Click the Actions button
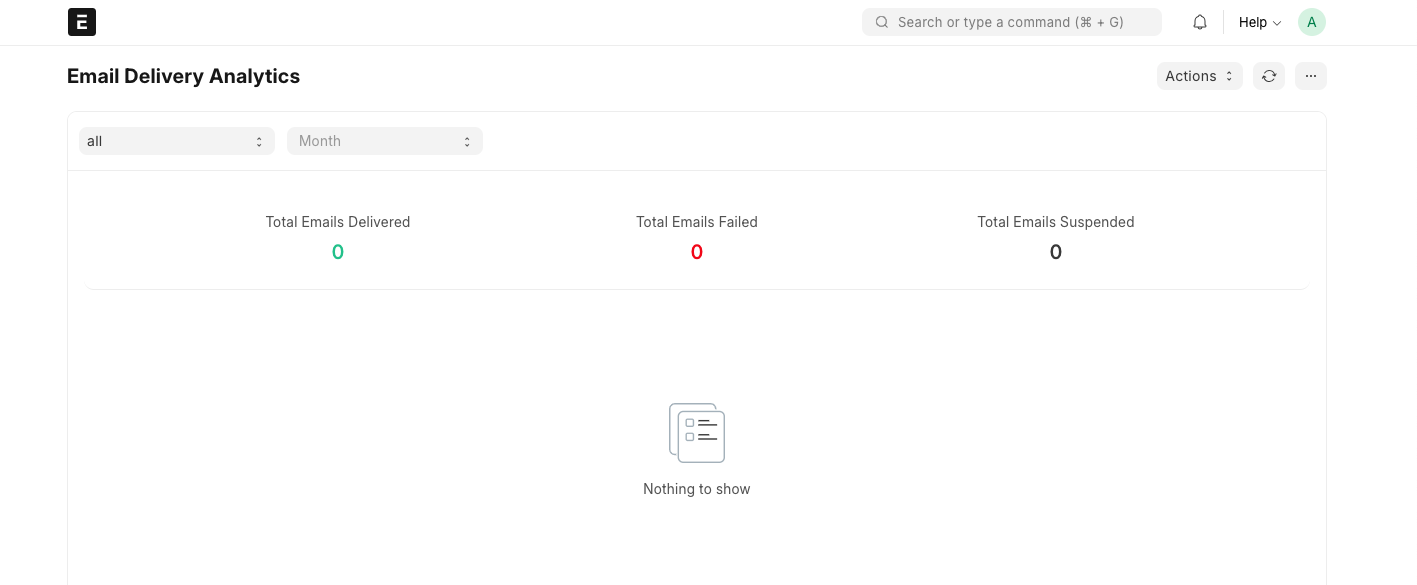The height and width of the screenshot is (585, 1417). (x=1192, y=76)
